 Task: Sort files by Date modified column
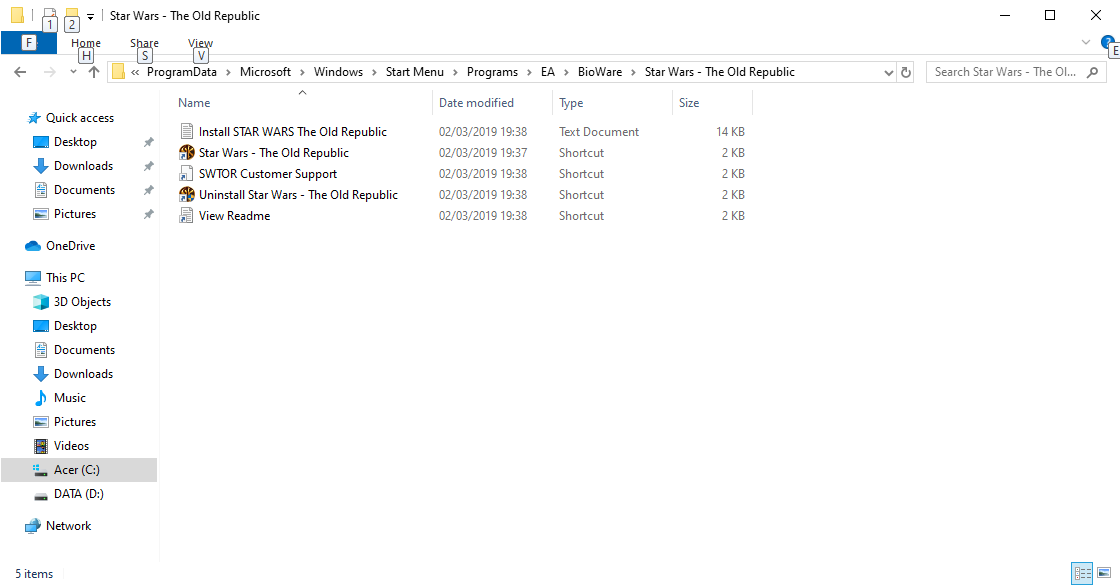coord(476,103)
